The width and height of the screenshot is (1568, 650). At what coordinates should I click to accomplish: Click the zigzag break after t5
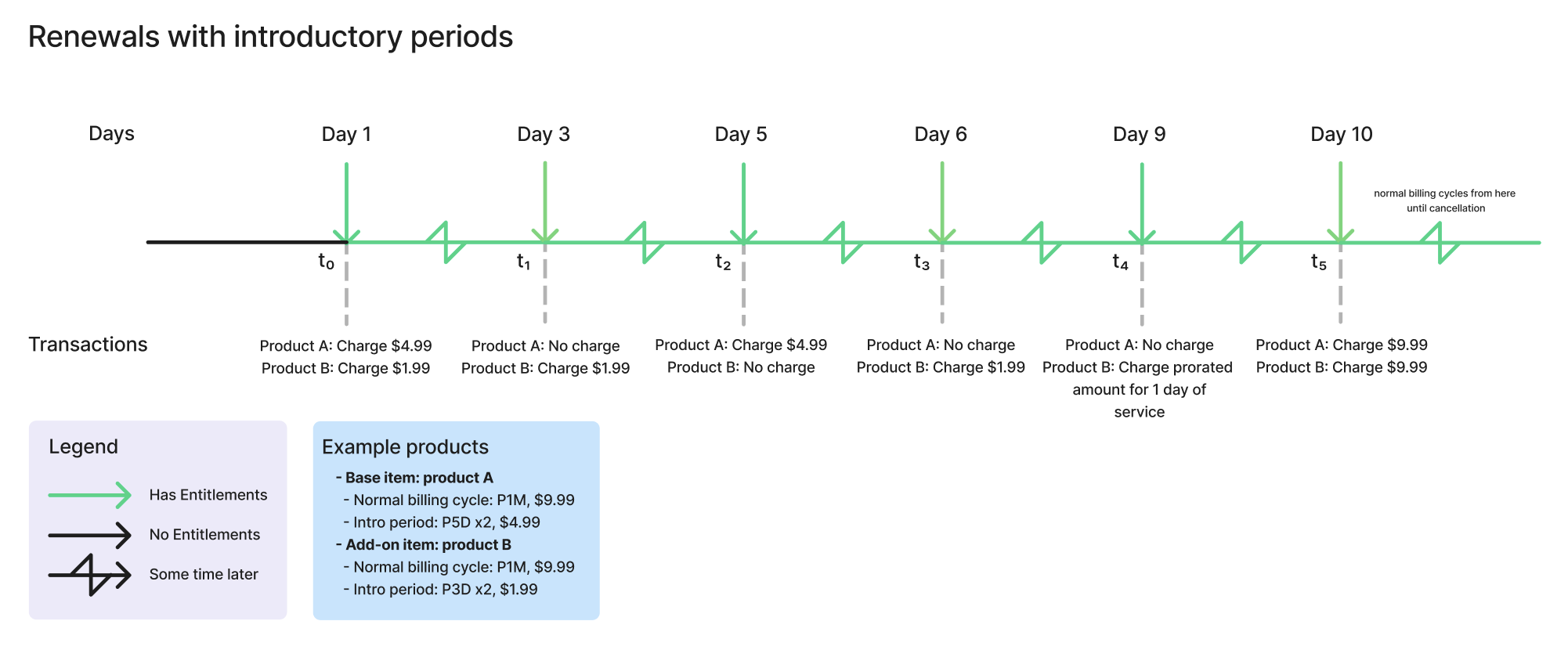tap(1440, 243)
